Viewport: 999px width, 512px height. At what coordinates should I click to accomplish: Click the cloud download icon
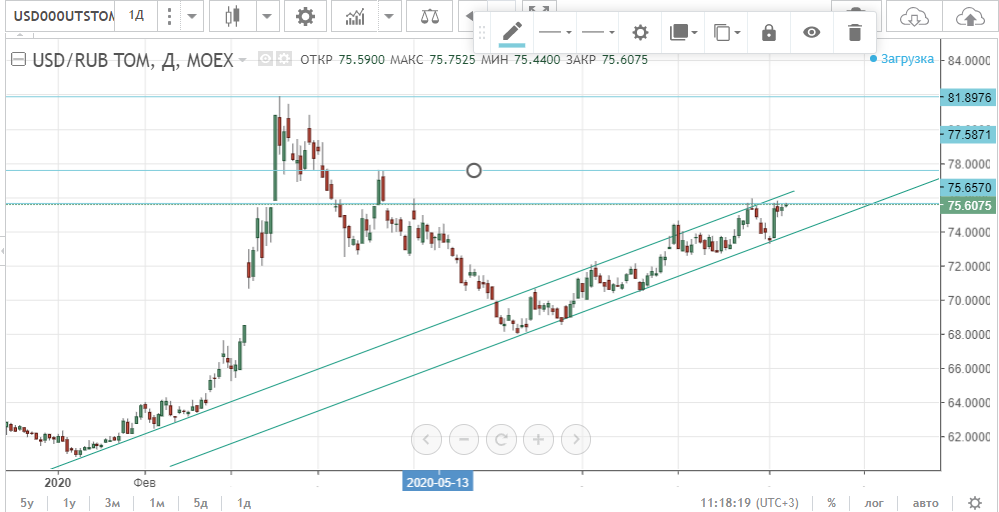[912, 18]
